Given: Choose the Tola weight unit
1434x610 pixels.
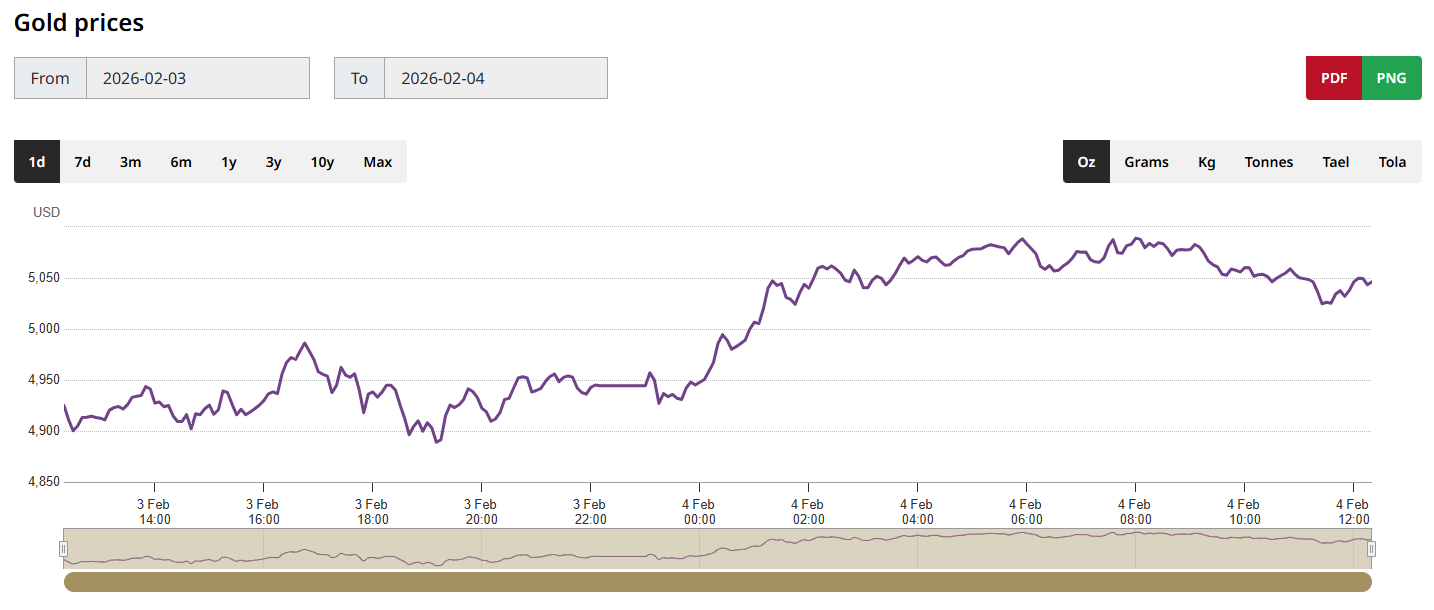Looking at the screenshot, I should (1392, 162).
